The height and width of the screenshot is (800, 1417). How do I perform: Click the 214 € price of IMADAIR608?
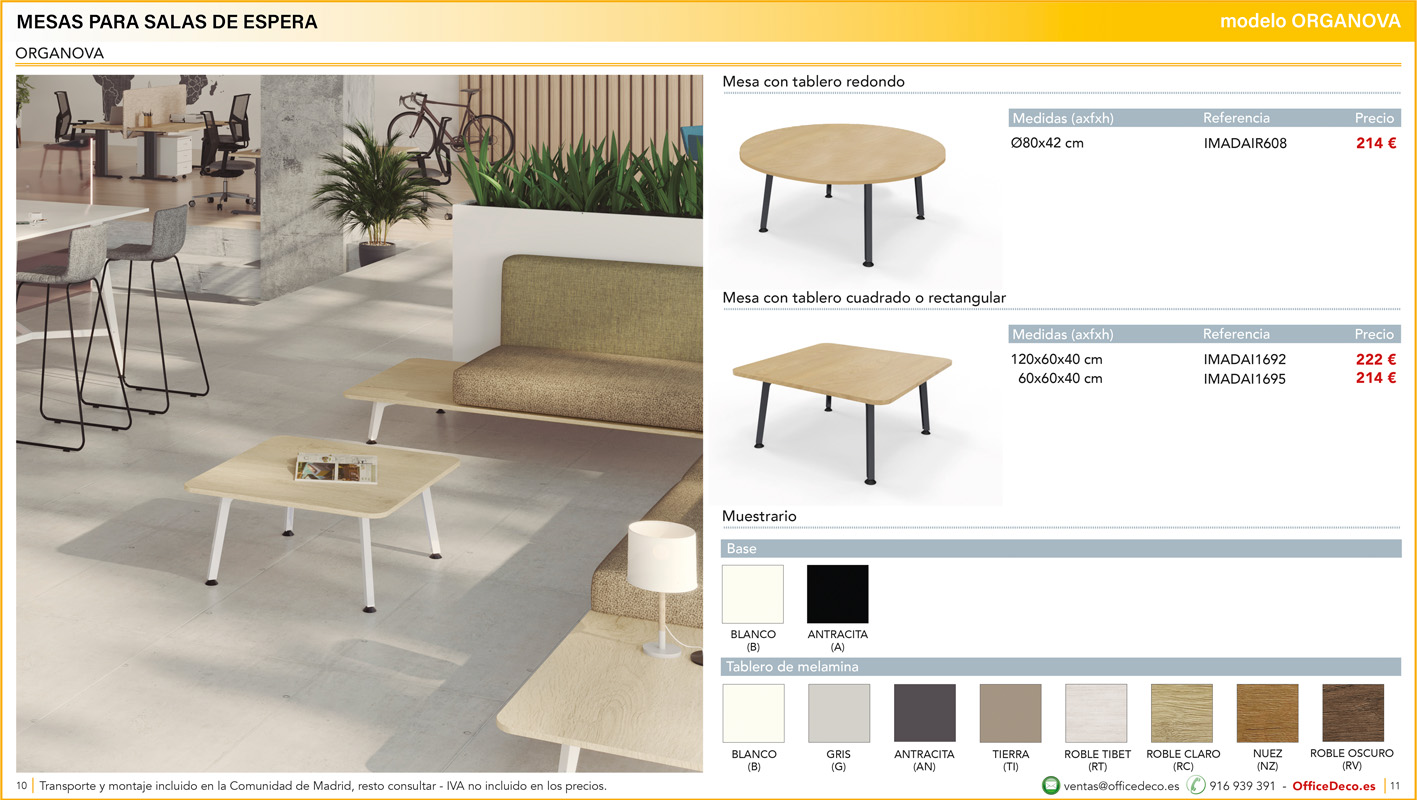[1376, 143]
